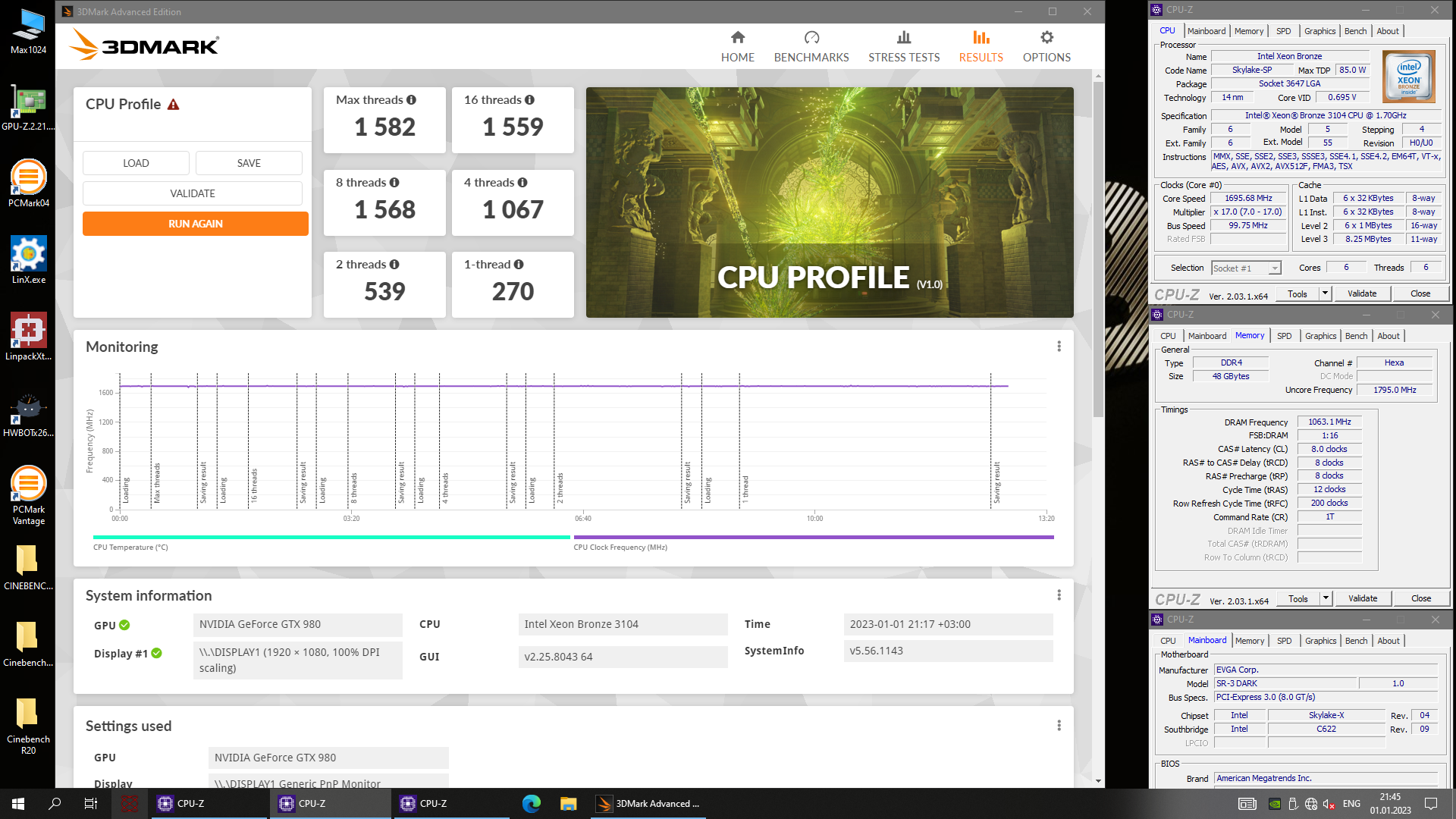
Task: Open Windows Start menu
Action: pos(18,804)
